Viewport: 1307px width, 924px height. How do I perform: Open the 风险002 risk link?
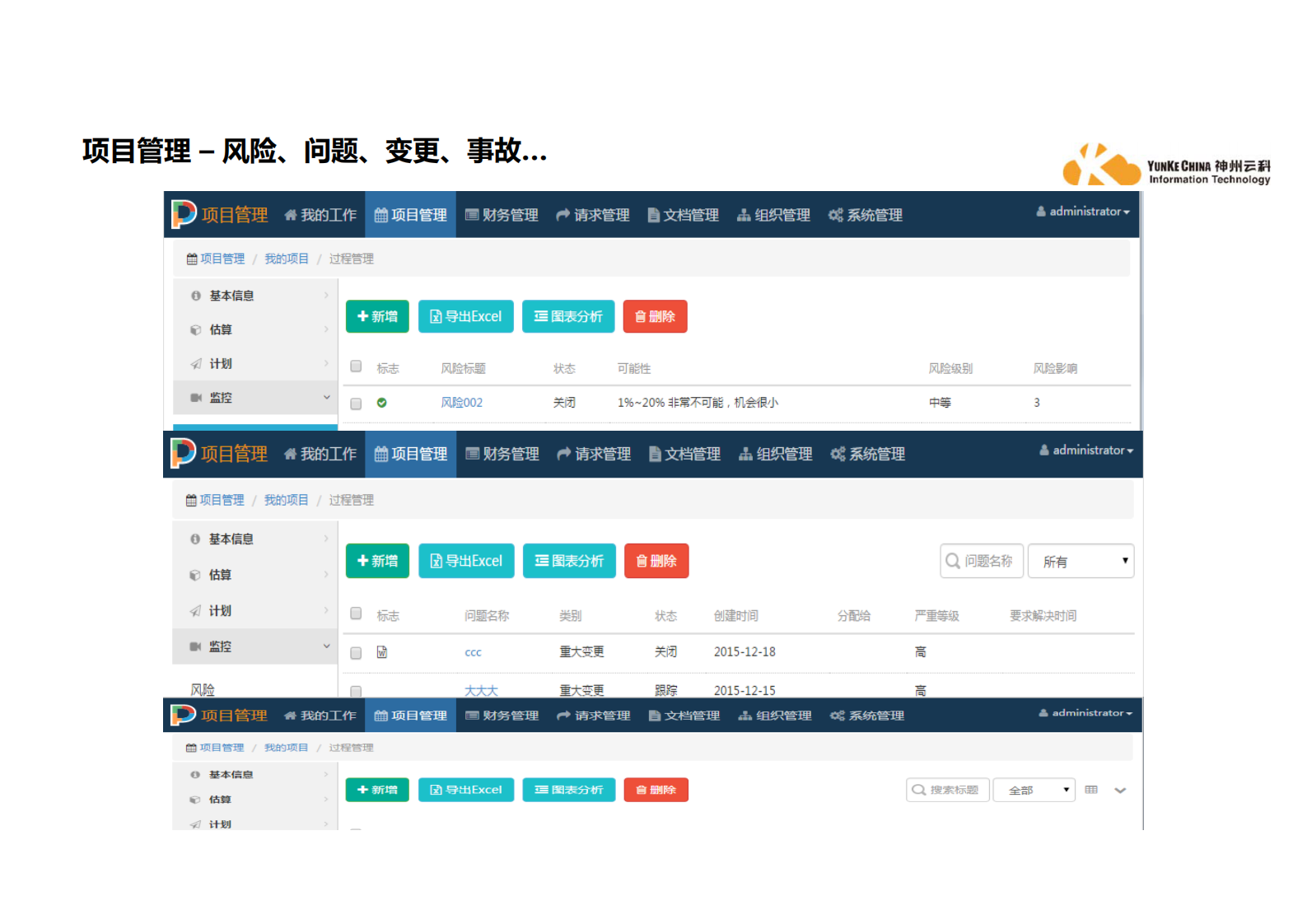[462, 403]
